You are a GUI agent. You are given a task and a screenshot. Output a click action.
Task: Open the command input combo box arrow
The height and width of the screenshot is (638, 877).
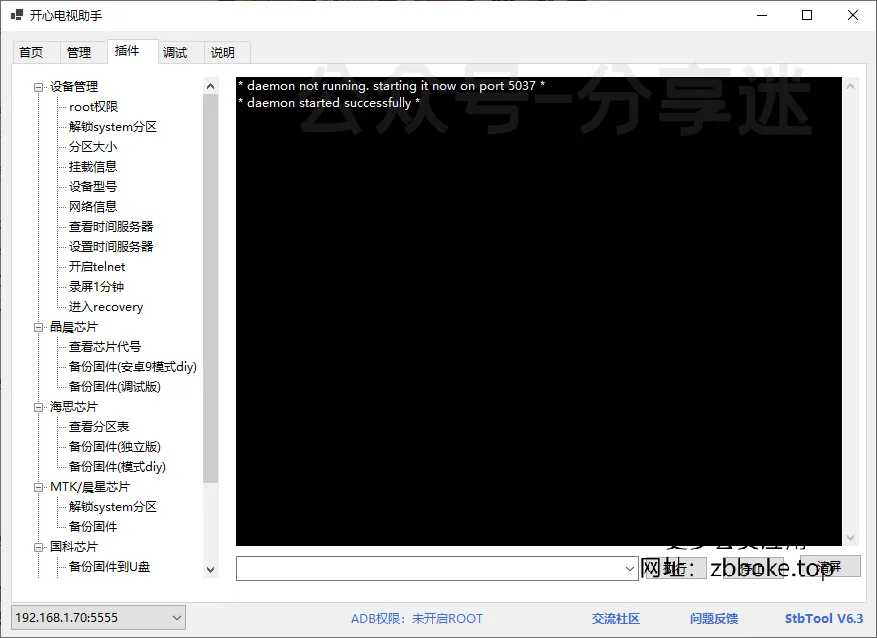point(629,569)
